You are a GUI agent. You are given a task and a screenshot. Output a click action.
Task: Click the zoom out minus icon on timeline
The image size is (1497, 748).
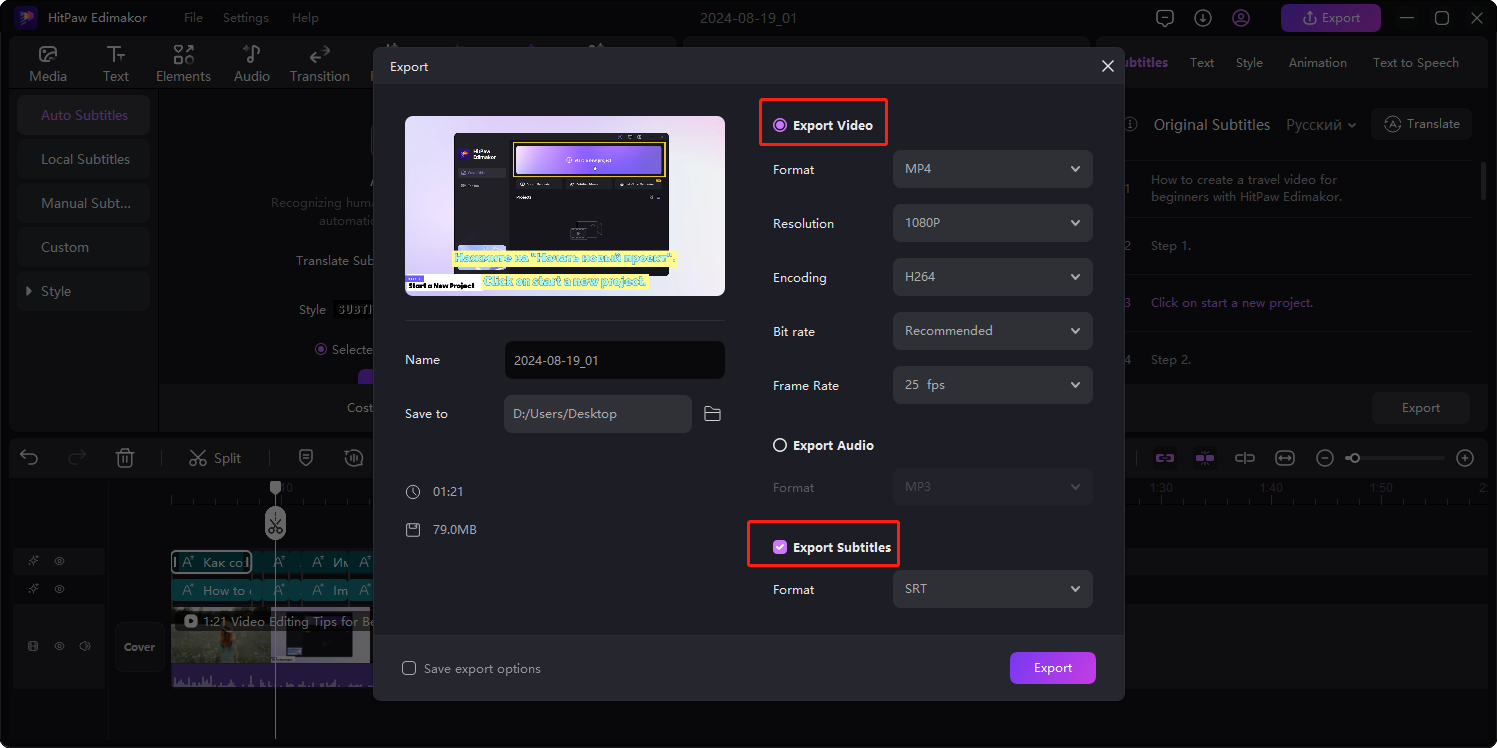click(1325, 458)
